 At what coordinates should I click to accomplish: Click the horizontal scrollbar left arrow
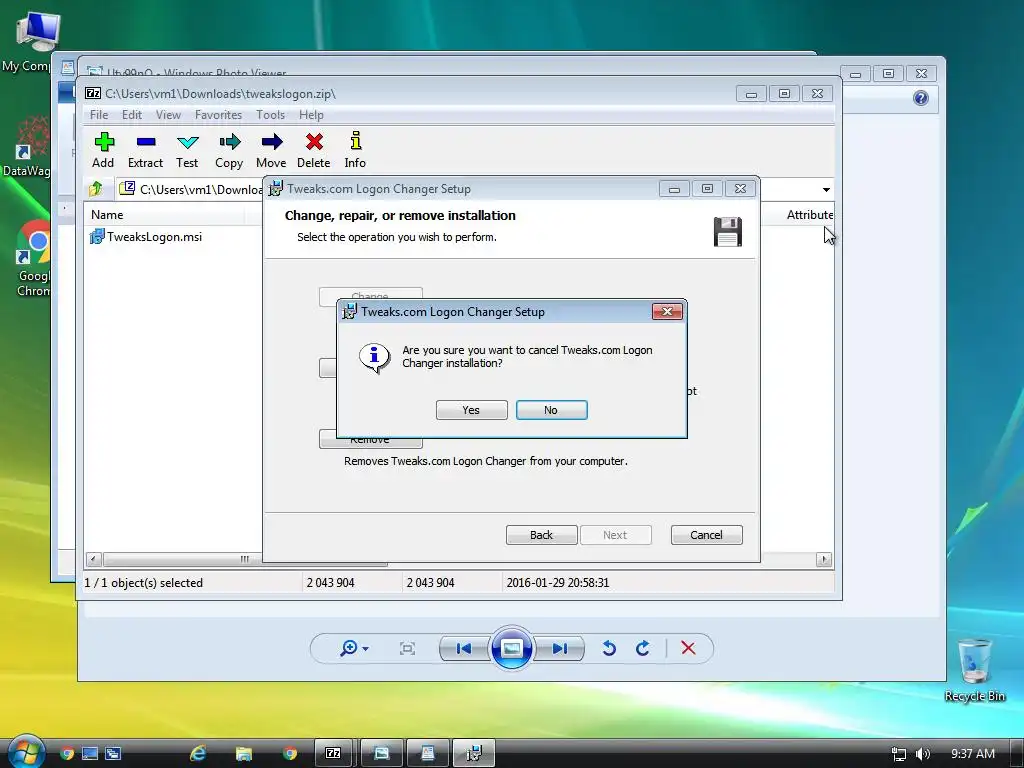(x=93, y=559)
